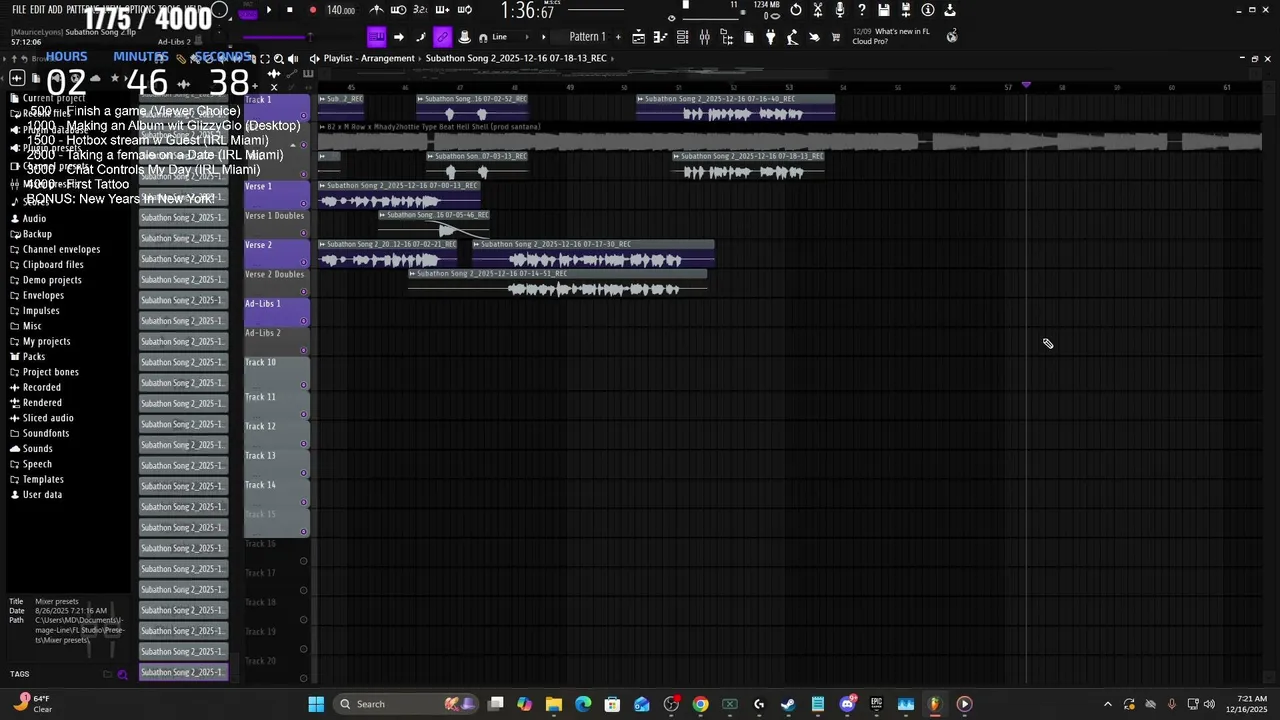
Task: Click the highlighted playlist view icon
Action: point(376,37)
